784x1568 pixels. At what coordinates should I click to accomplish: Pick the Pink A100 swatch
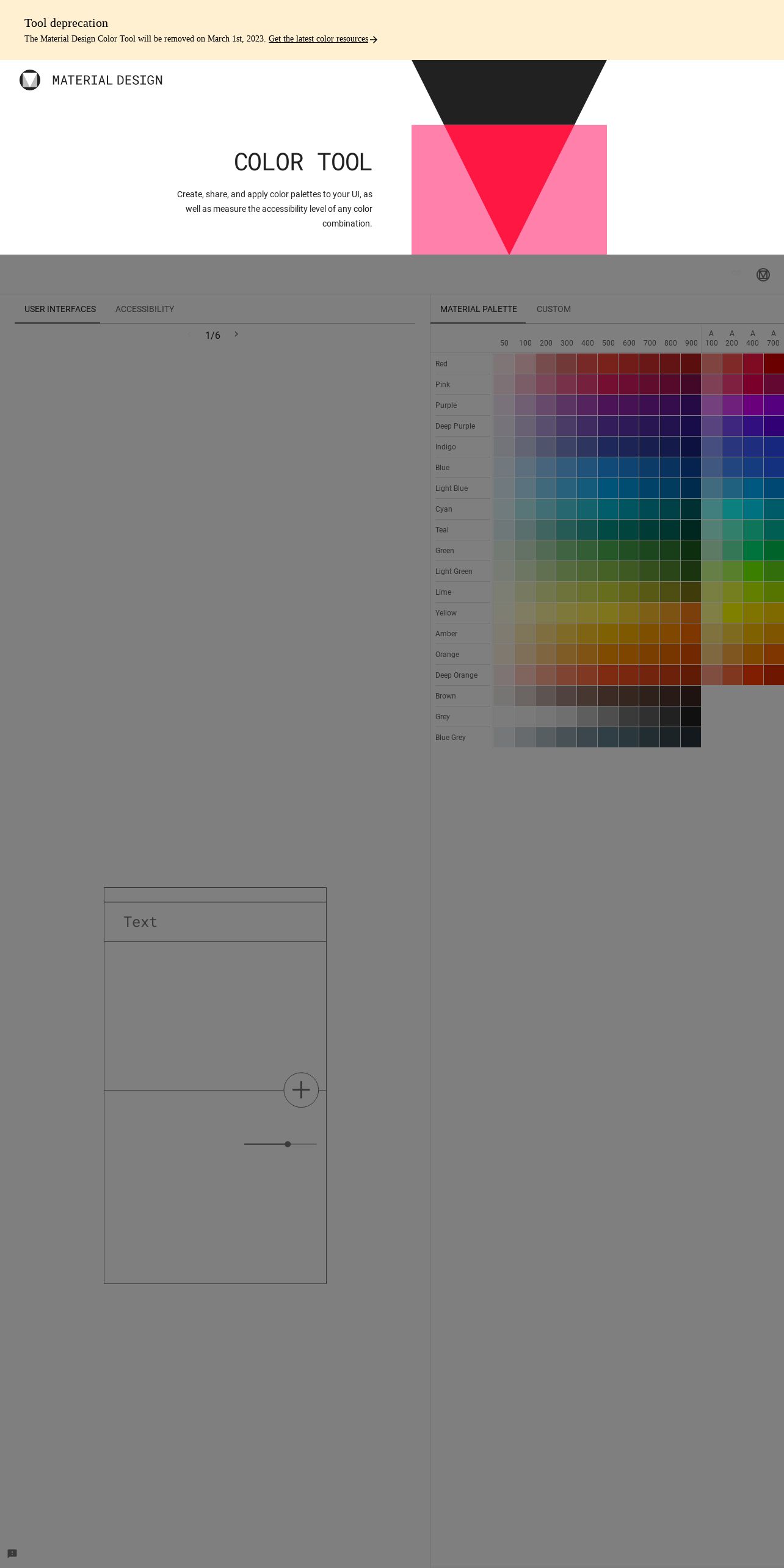(711, 385)
